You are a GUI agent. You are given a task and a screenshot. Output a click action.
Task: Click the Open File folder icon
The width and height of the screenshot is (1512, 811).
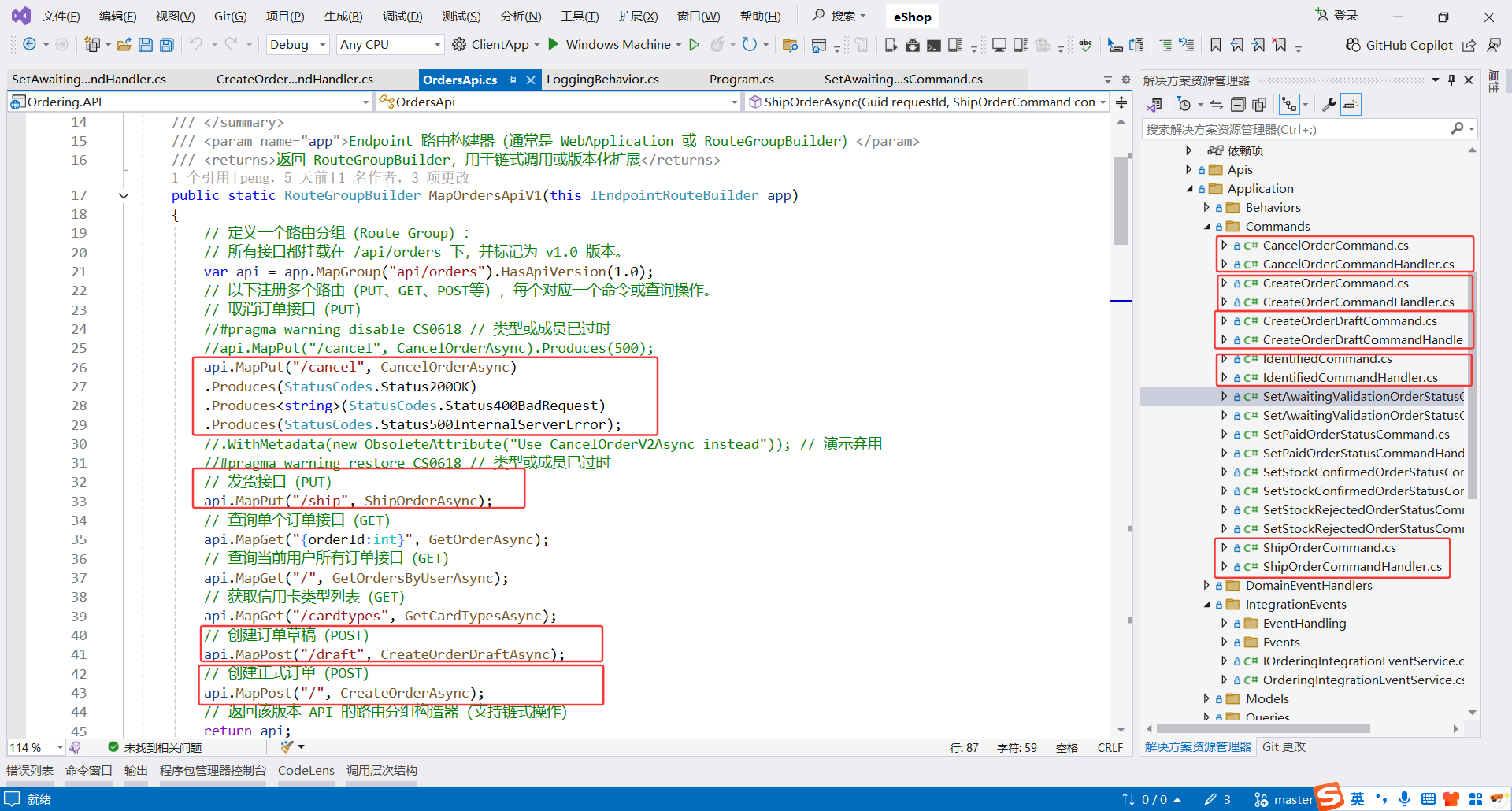point(124,45)
